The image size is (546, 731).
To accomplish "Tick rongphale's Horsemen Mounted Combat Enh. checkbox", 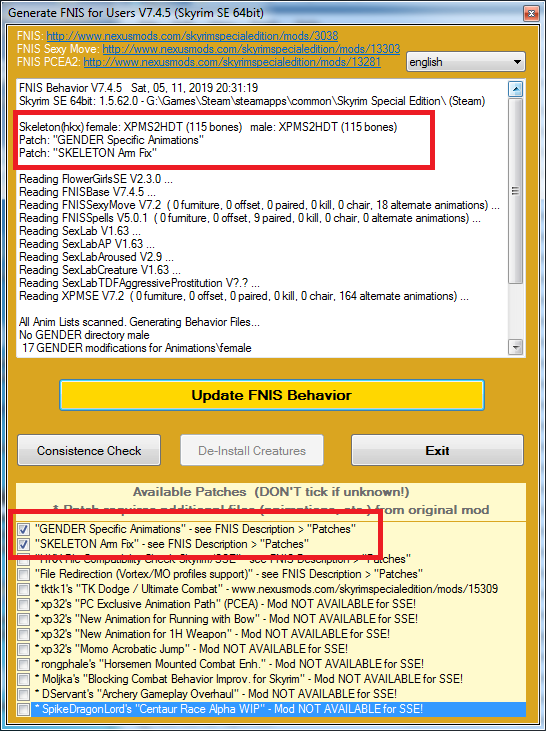I will tap(23, 663).
